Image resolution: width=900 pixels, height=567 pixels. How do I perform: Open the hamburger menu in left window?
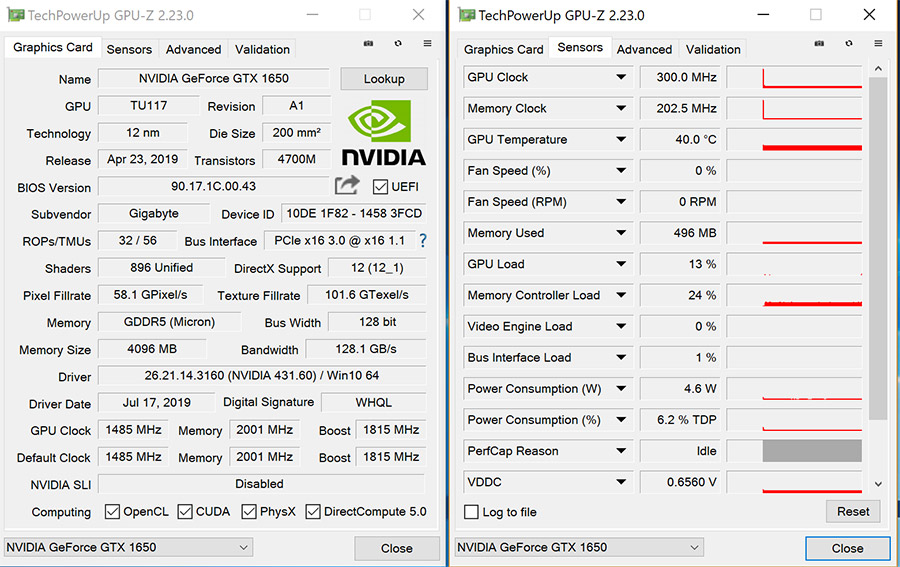pyautogui.click(x=427, y=44)
